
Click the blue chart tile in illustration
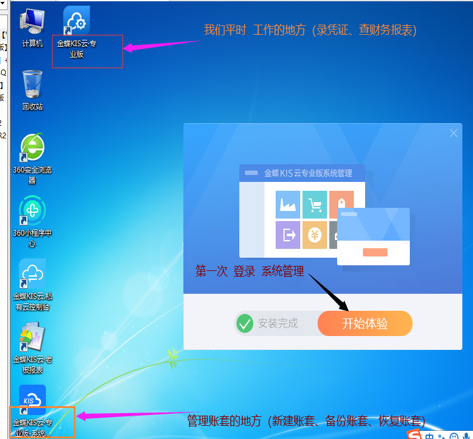pyautogui.click(x=288, y=205)
